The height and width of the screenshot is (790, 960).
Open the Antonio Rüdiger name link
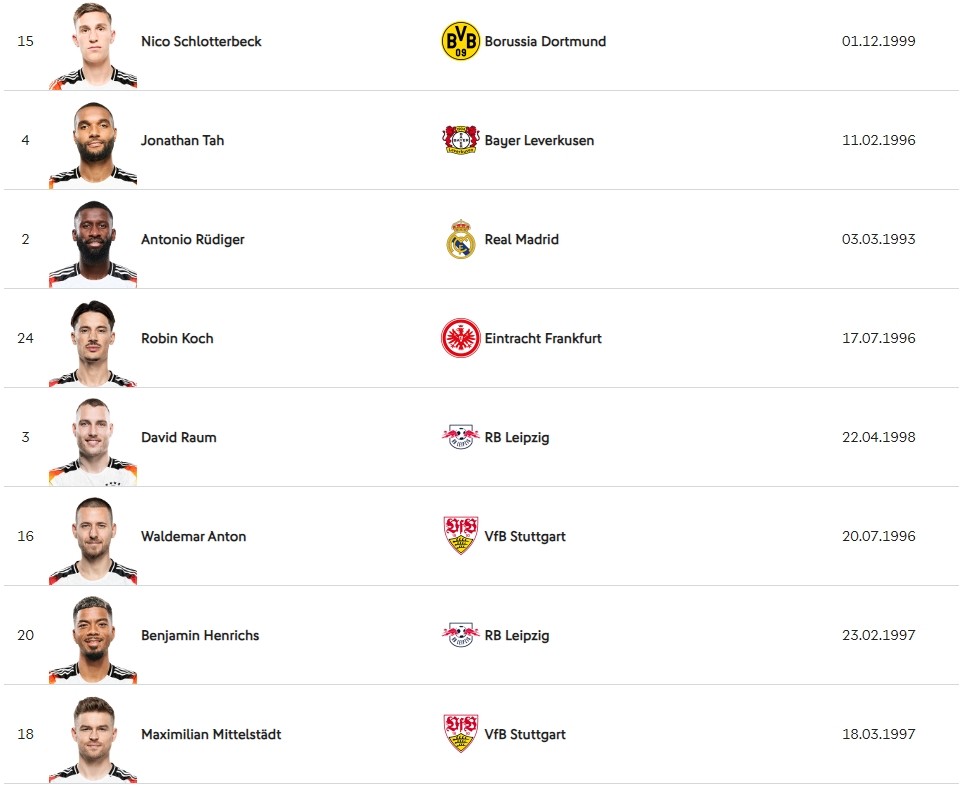pos(193,239)
